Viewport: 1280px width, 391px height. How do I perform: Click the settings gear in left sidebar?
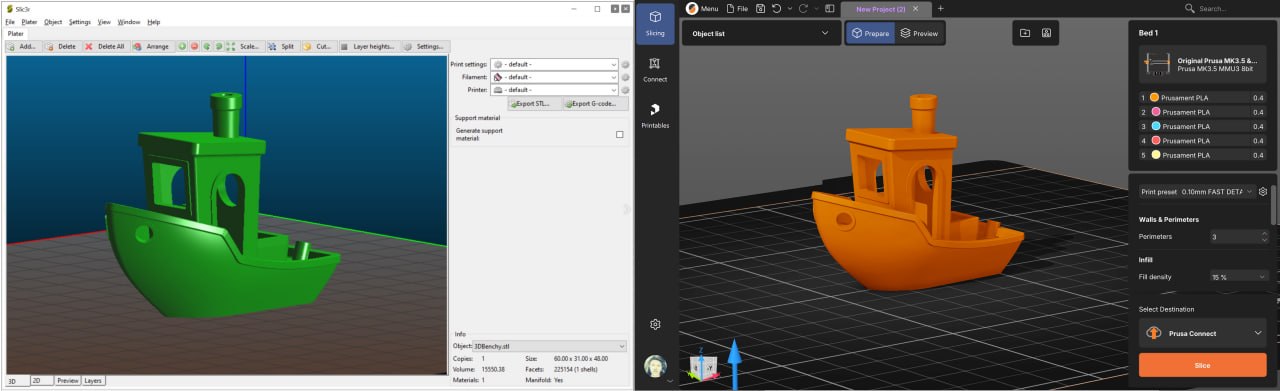[x=655, y=324]
